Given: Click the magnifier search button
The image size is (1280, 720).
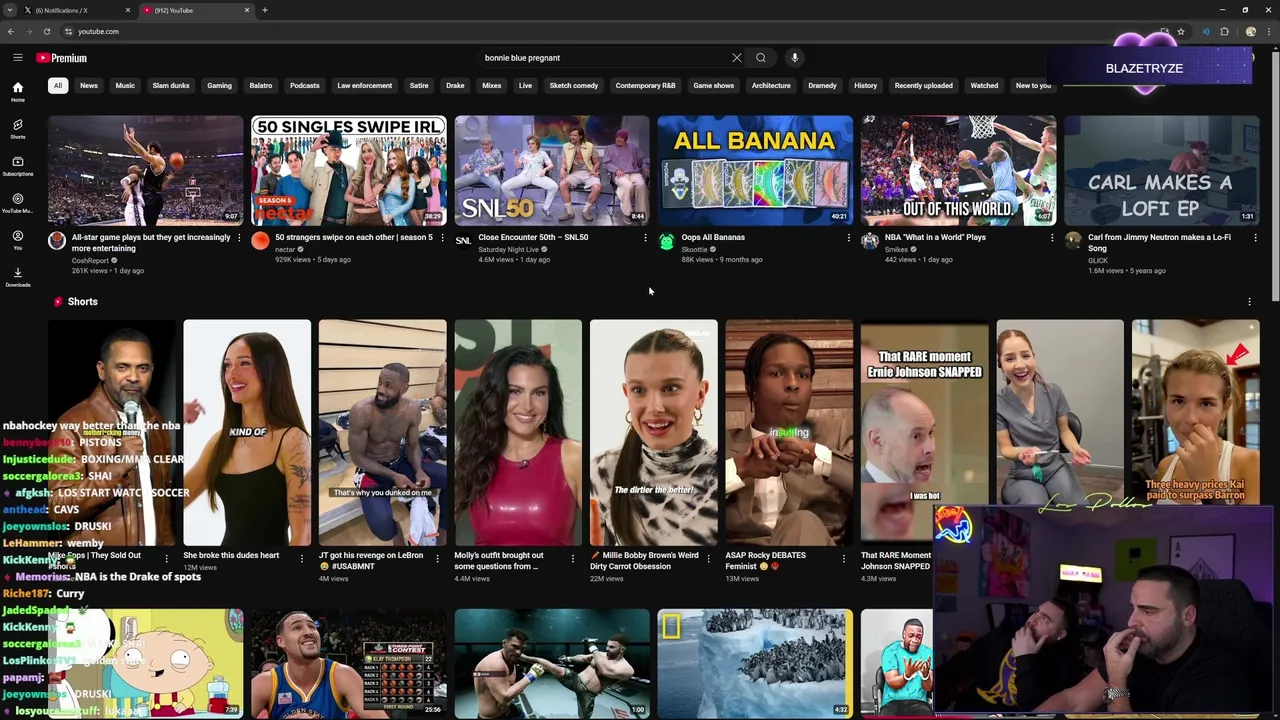Looking at the screenshot, I should 761,58.
